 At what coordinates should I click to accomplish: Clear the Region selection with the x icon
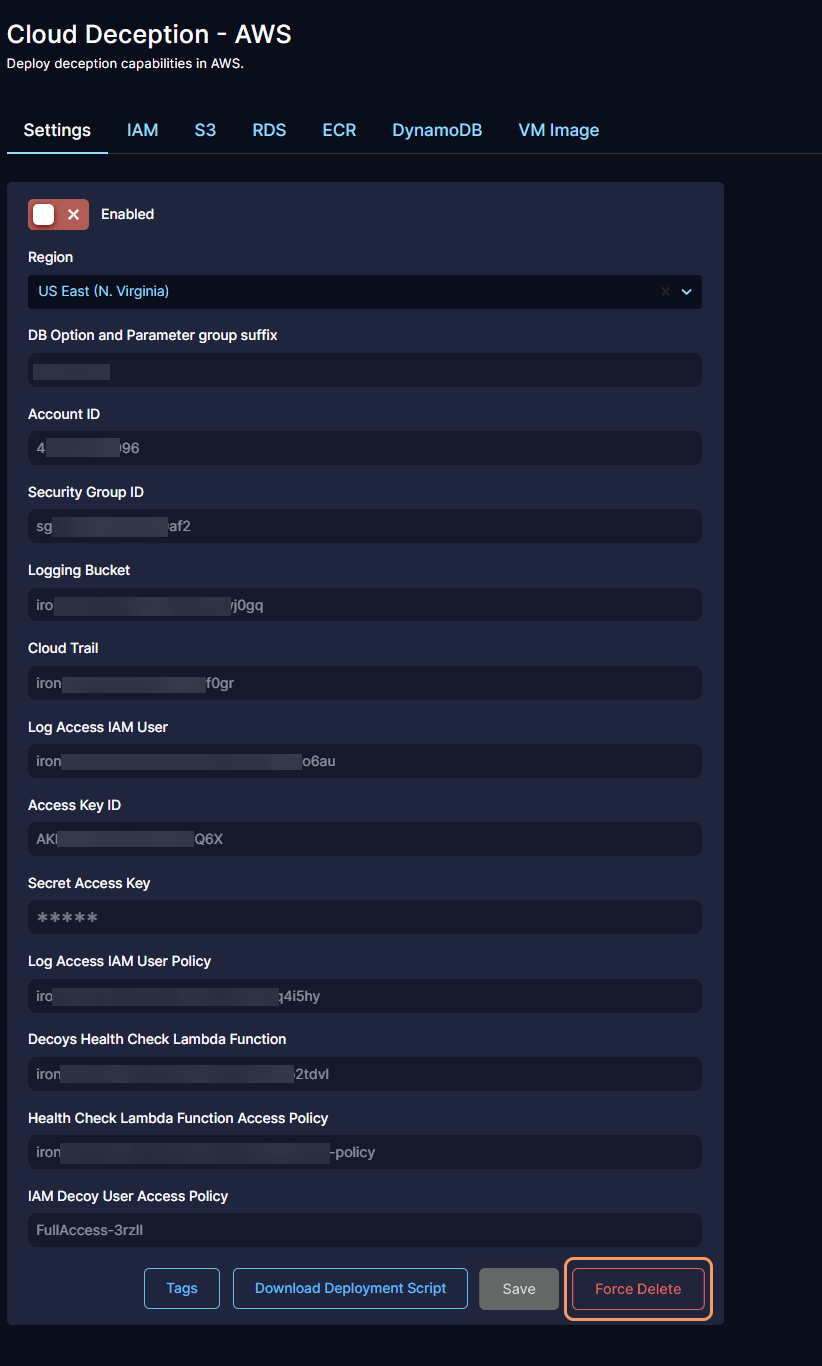pos(665,292)
